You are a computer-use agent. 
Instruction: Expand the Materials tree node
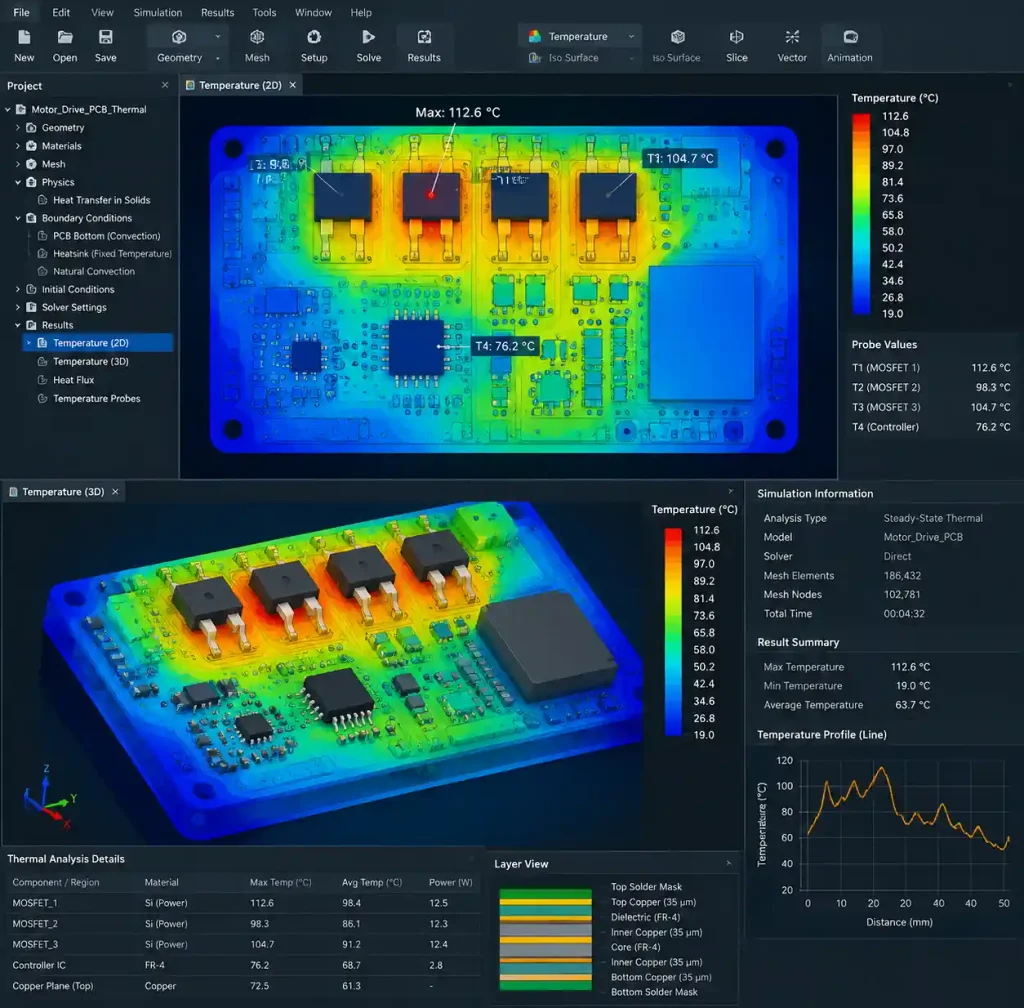18,146
